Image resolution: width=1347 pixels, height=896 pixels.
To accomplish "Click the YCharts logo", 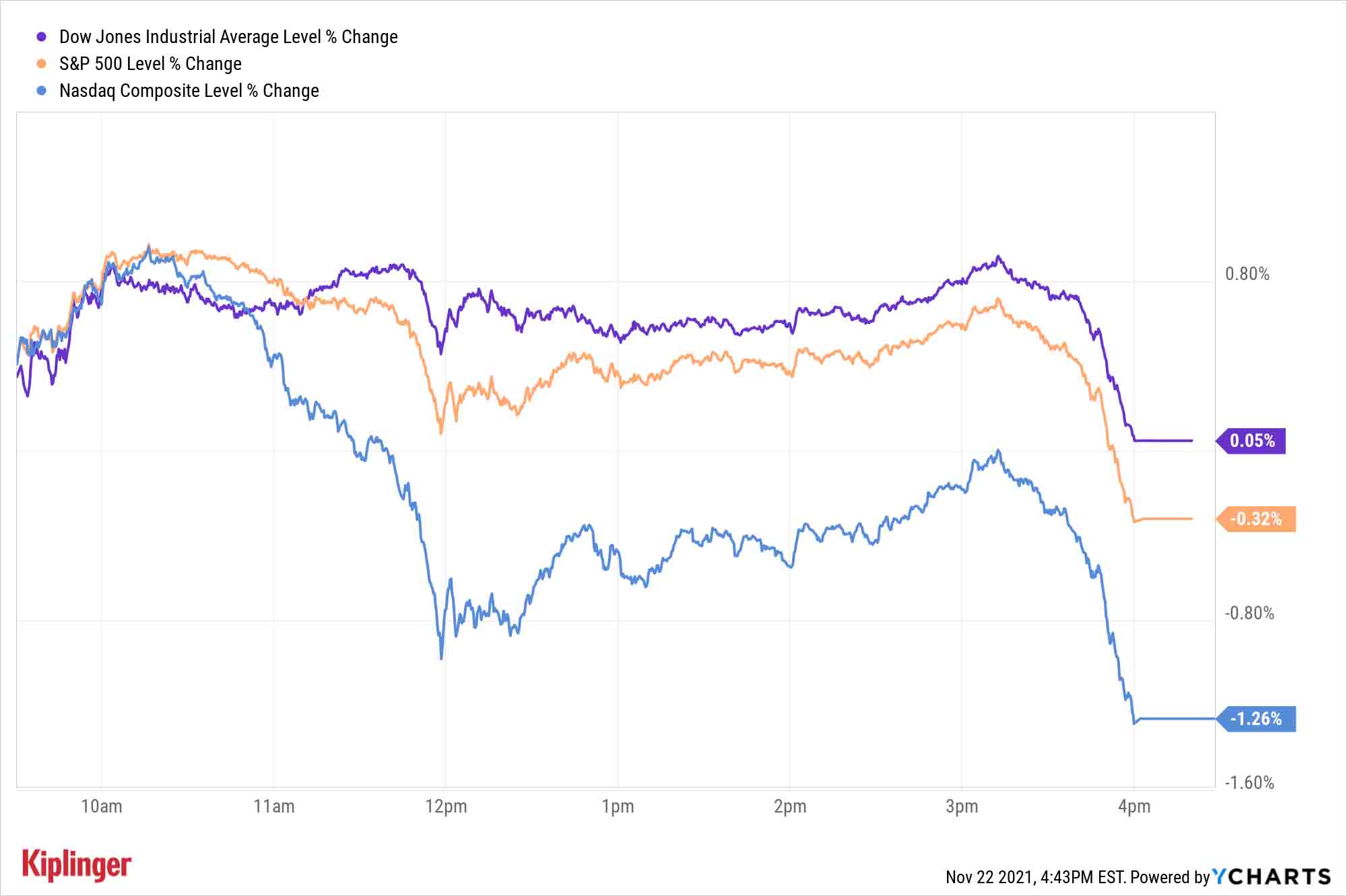I will pyautogui.click(x=1272, y=876).
